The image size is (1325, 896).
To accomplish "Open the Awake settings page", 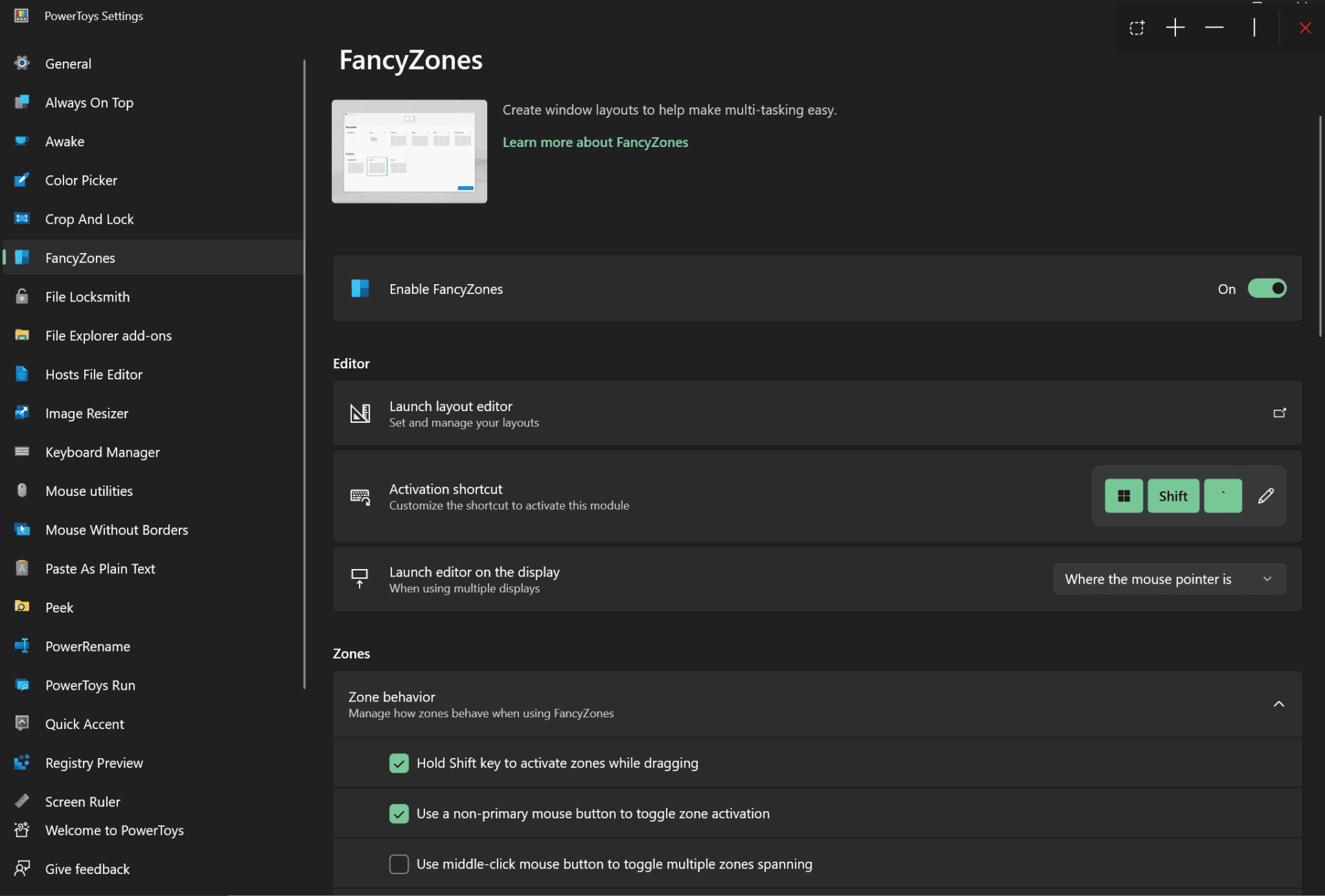I will (65, 141).
